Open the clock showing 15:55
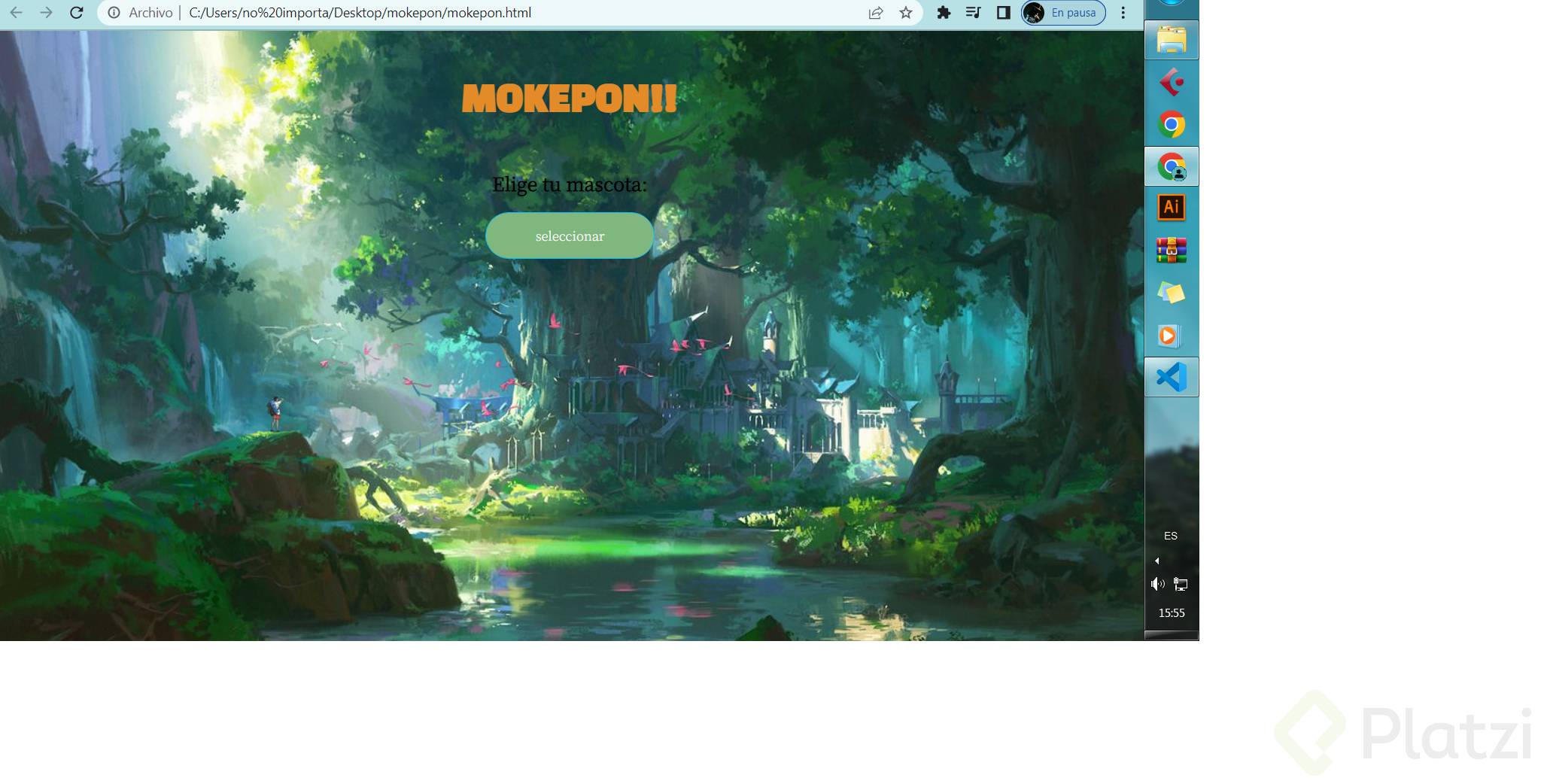Screen dimensions: 1547x784 [x=1172, y=613]
